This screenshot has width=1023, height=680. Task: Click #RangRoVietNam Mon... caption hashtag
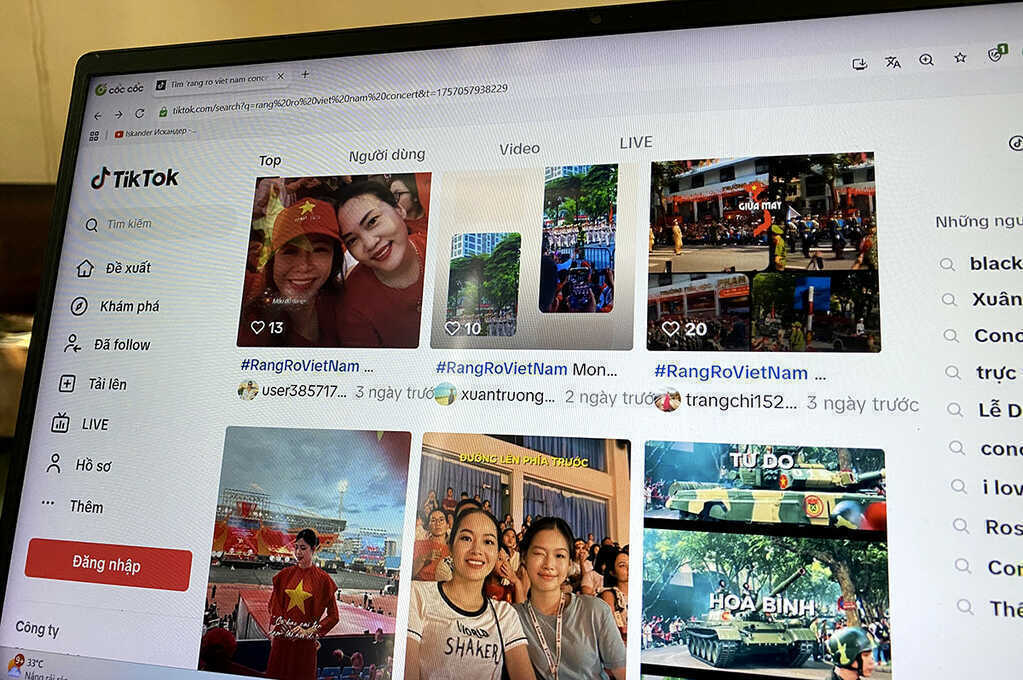(x=501, y=369)
